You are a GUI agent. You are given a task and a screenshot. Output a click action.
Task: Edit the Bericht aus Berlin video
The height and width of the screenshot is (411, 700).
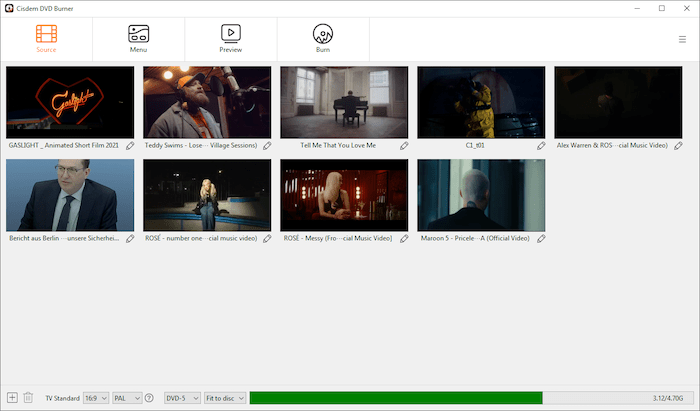pyautogui.click(x=130, y=239)
